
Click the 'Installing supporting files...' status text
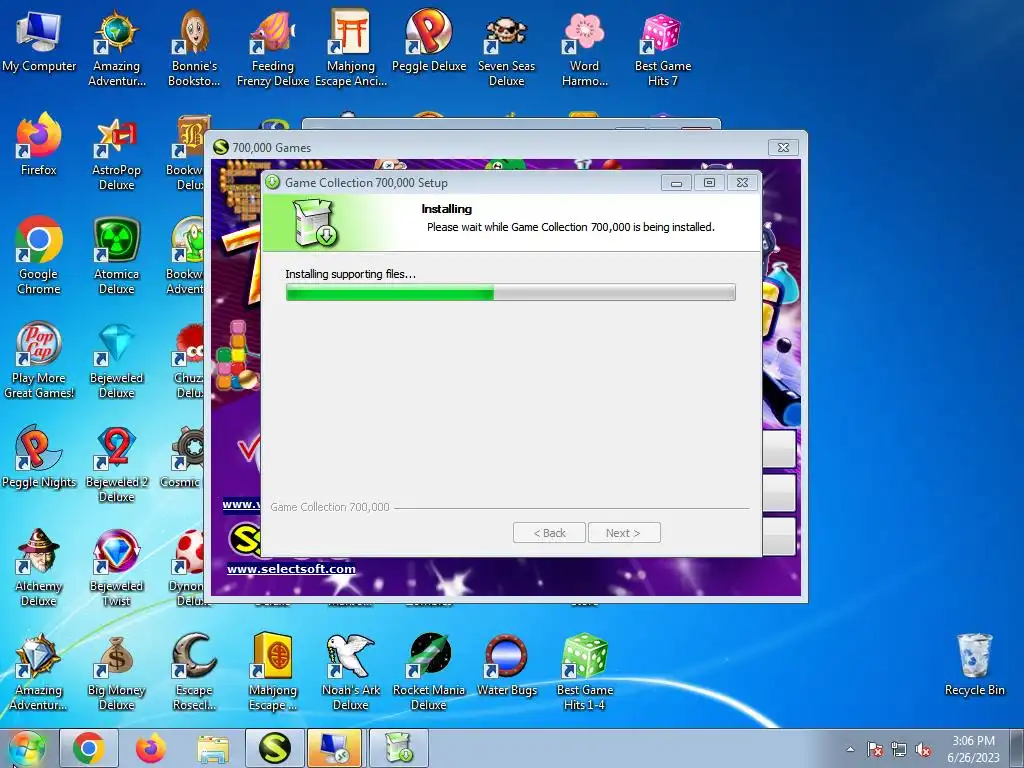point(350,274)
